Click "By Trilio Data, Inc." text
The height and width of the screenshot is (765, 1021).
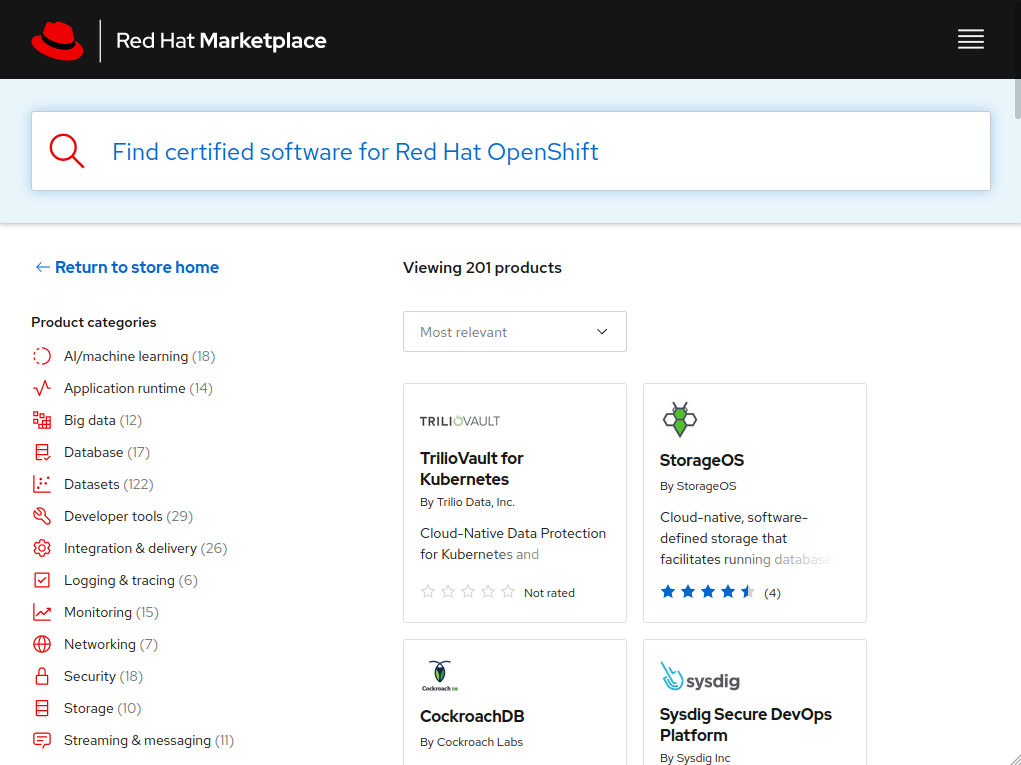click(467, 502)
